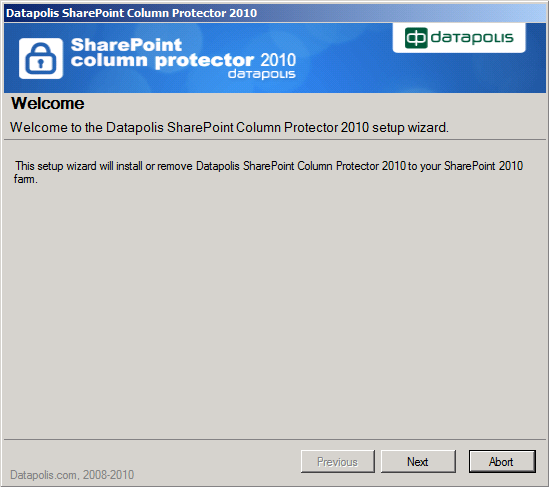This screenshot has height=487, width=549.
Task: Click the padlock icon in banner
Action: [x=41, y=58]
